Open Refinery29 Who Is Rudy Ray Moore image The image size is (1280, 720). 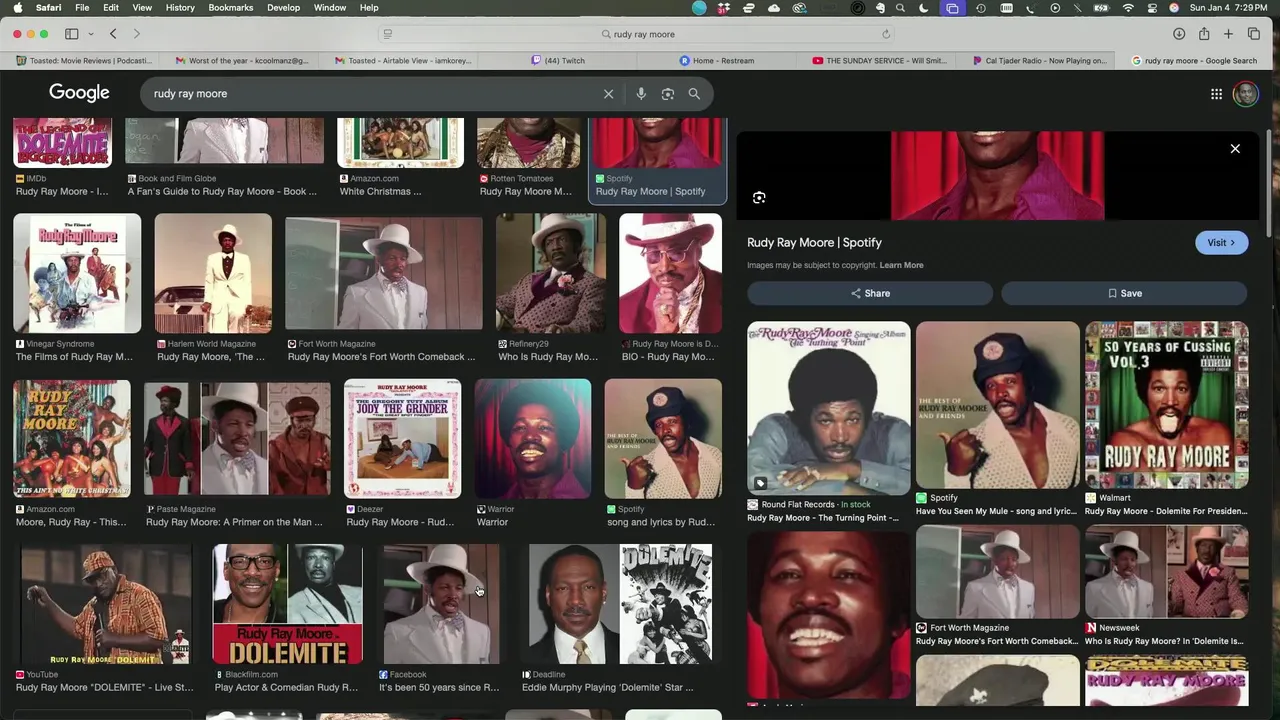pos(551,273)
